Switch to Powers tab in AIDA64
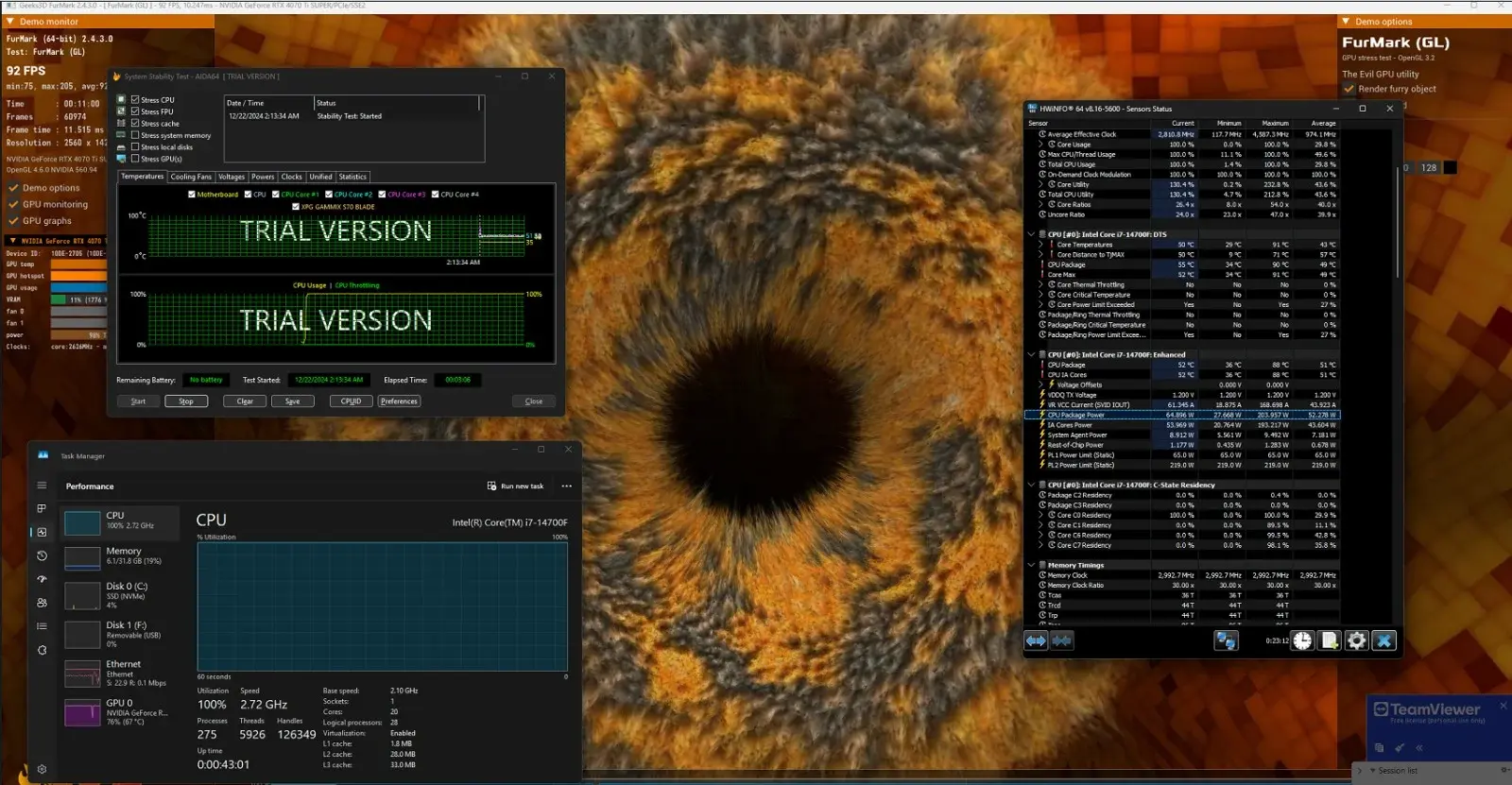Viewport: 1512px width, 785px height. tap(263, 177)
